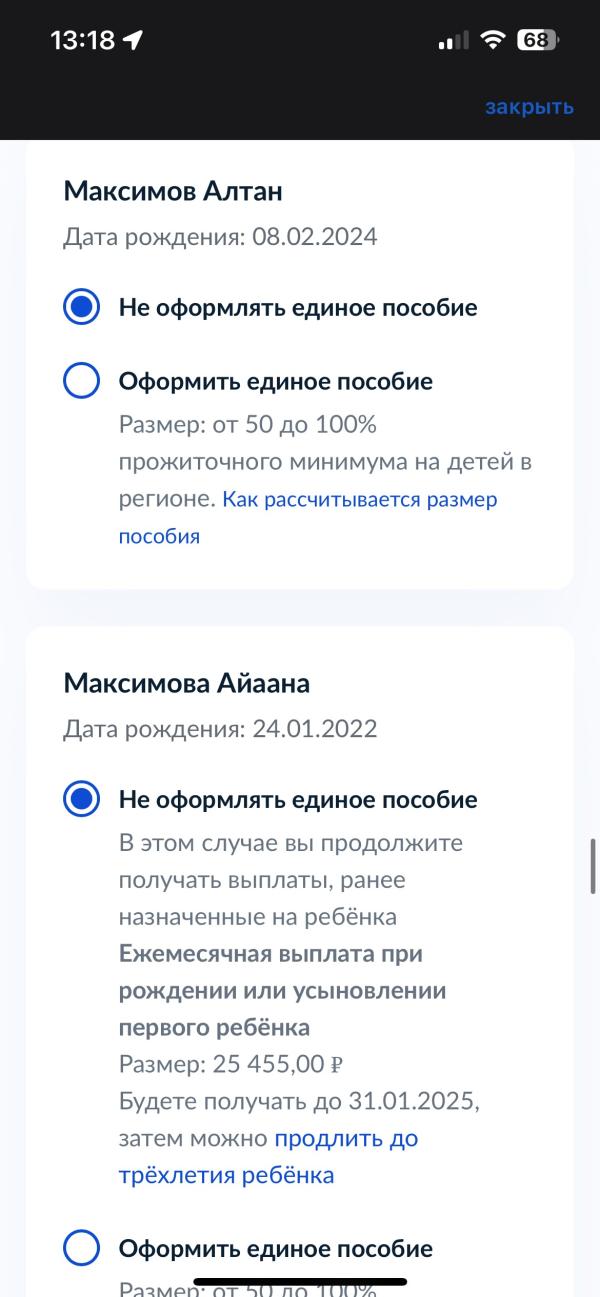Tap the Wi-Fi icon in status bar
Image resolution: width=600 pixels, height=1297 pixels.
(x=492, y=40)
